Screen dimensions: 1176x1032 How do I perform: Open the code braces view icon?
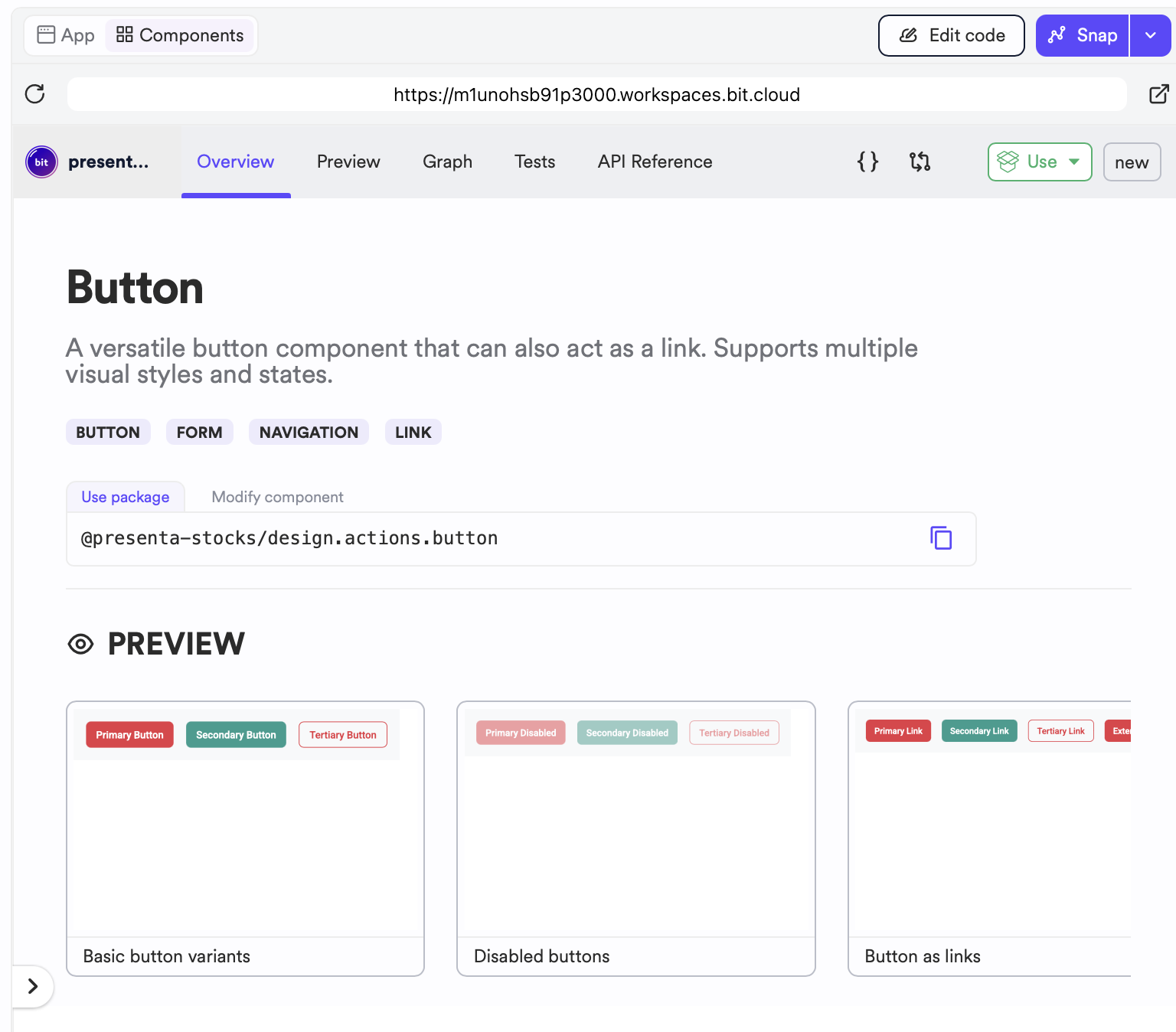coord(867,162)
